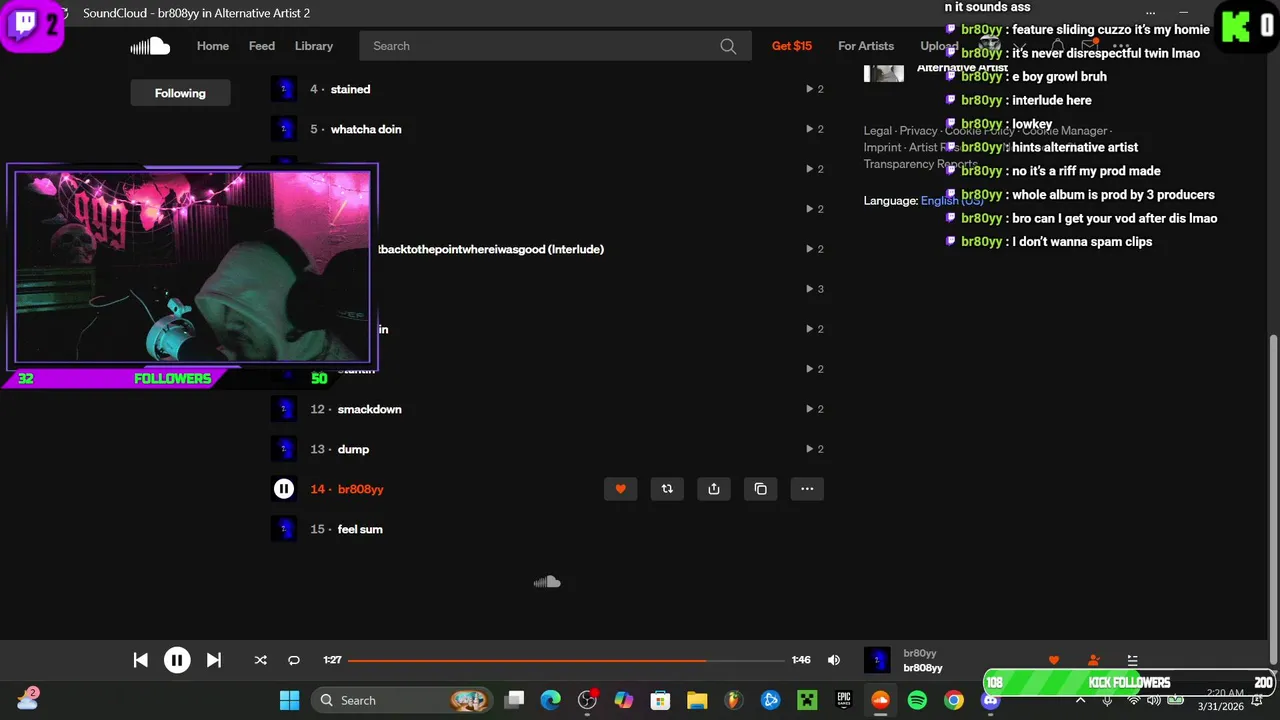Go to the Home tab
Image resolution: width=1280 pixels, height=720 pixels.
pyautogui.click(x=213, y=46)
